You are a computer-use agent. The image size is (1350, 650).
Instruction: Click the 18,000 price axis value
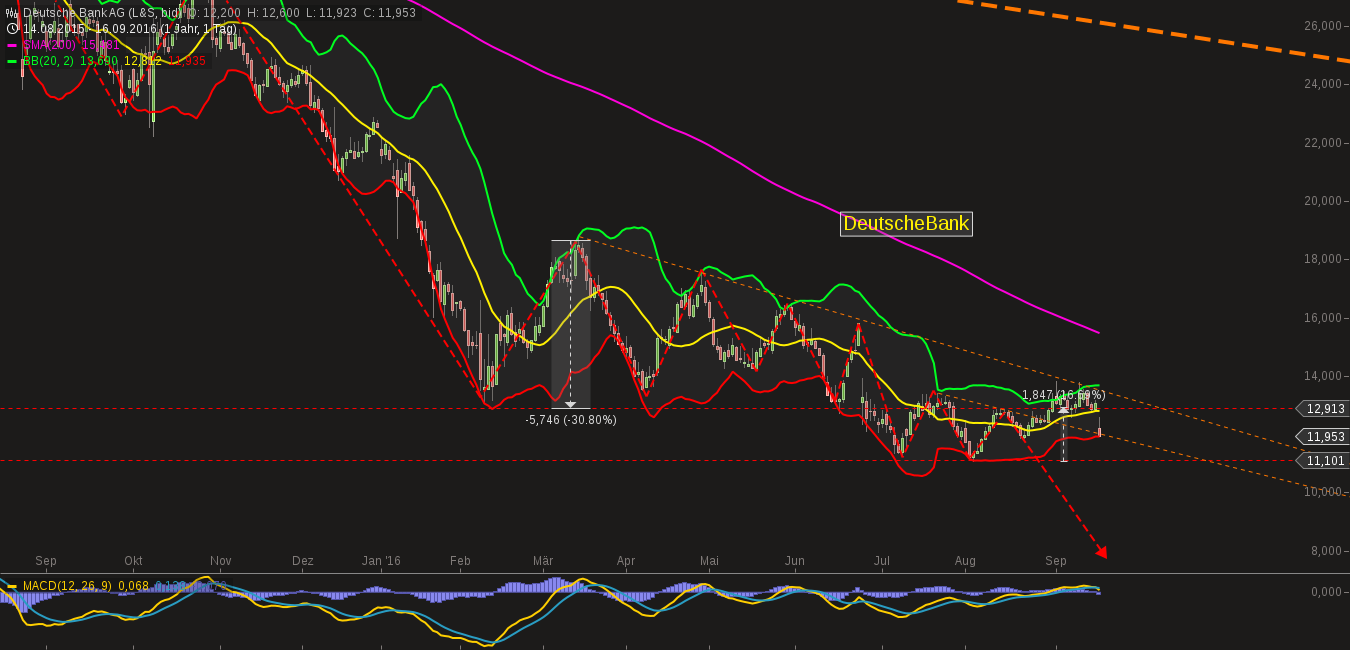click(x=1323, y=259)
